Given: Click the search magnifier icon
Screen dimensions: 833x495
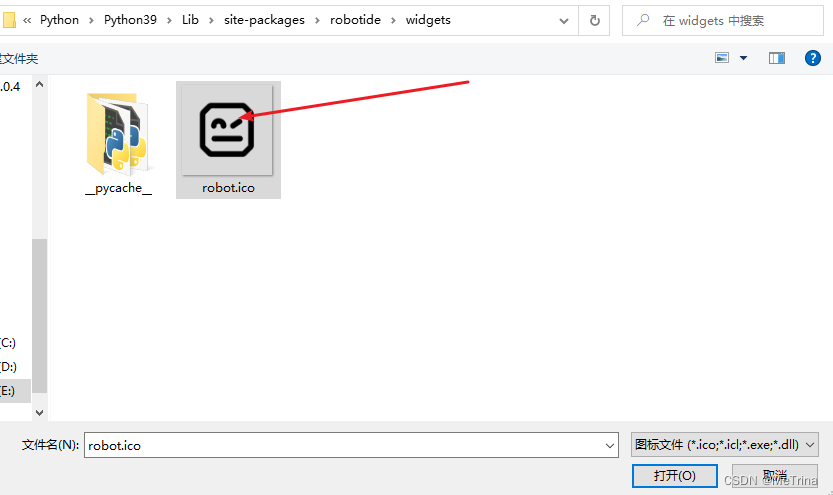Looking at the screenshot, I should (x=643, y=20).
